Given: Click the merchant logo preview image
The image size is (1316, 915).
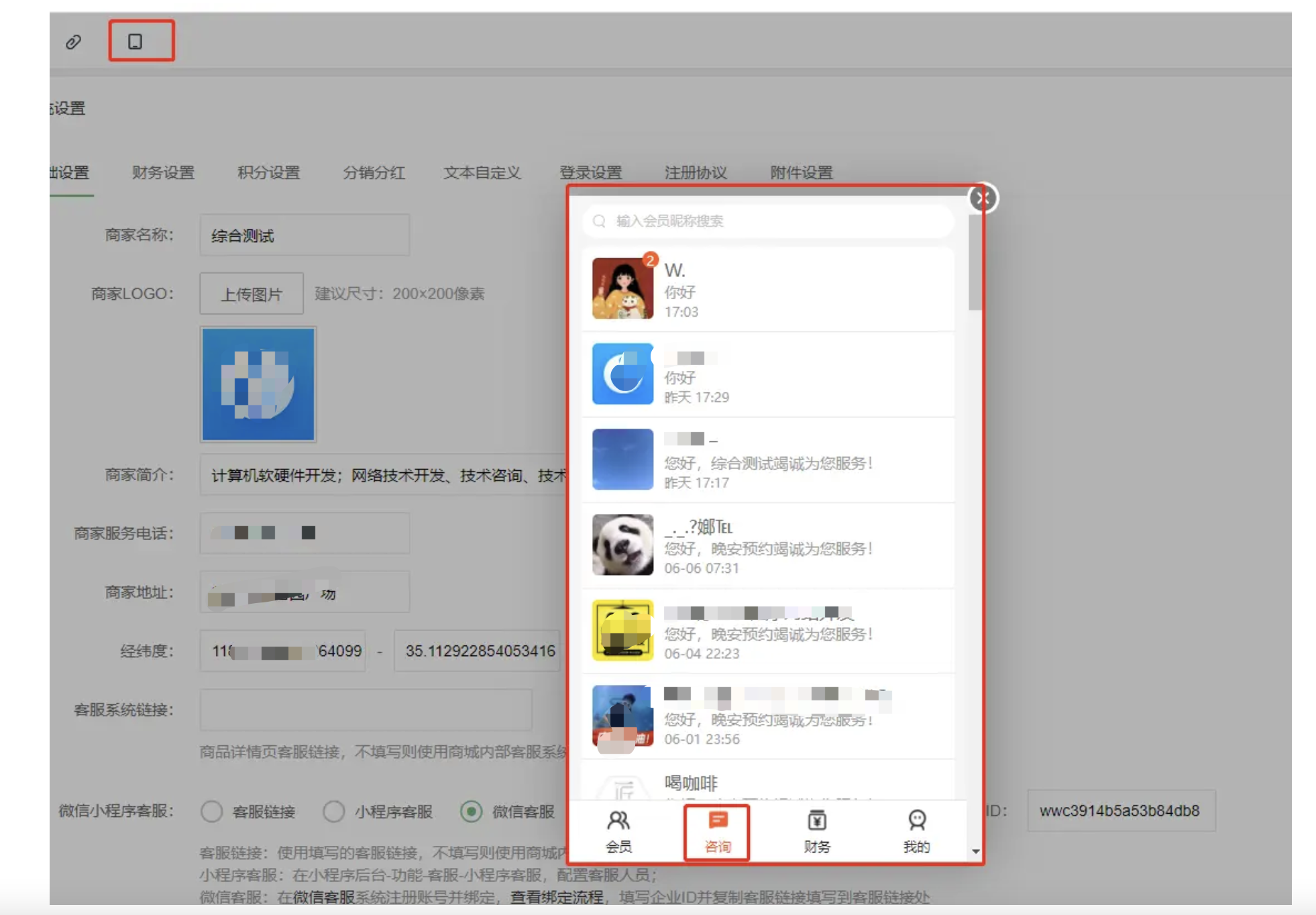Looking at the screenshot, I should (x=258, y=384).
